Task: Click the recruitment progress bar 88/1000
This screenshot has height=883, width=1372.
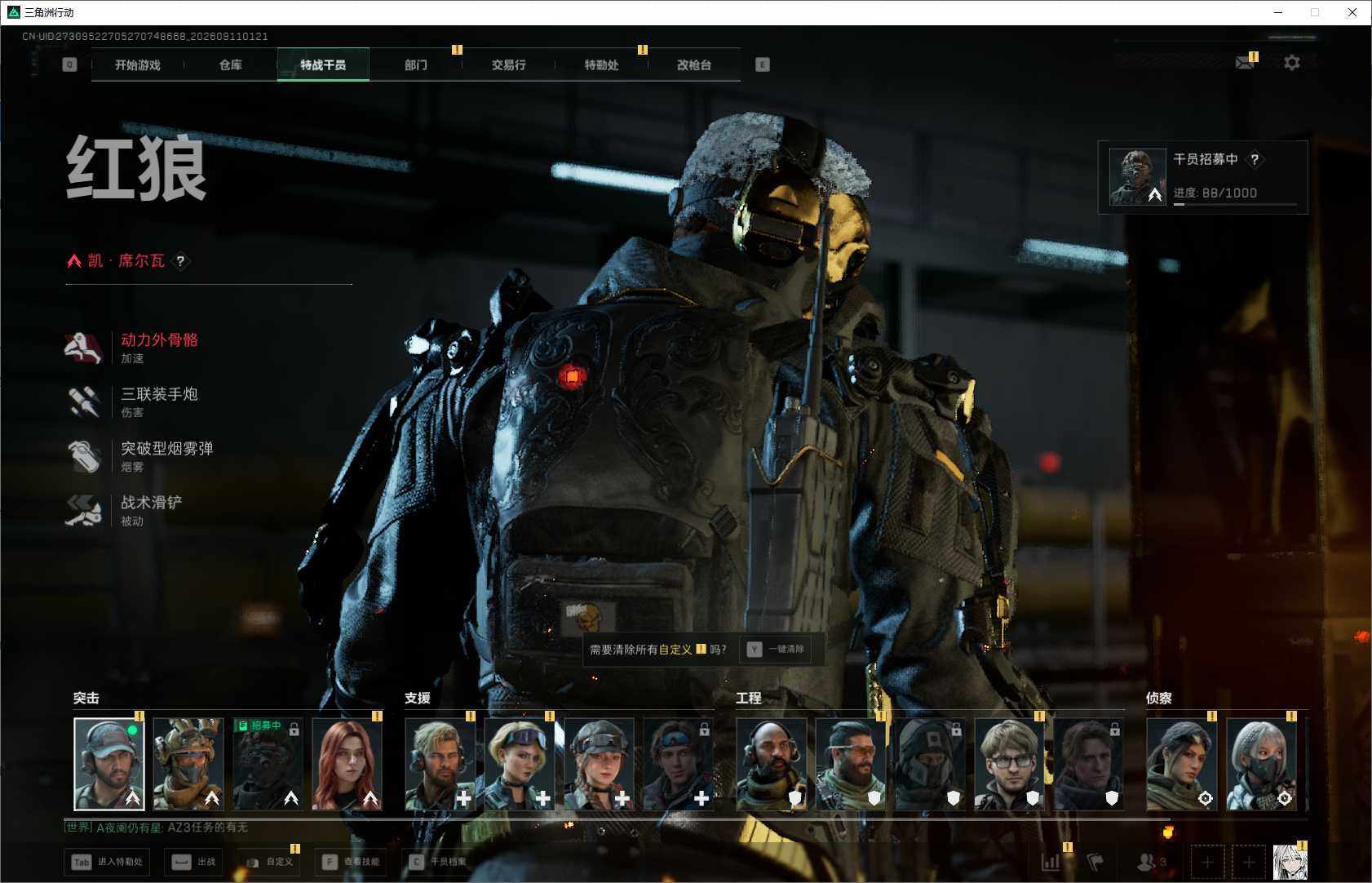Action: (x=1235, y=204)
